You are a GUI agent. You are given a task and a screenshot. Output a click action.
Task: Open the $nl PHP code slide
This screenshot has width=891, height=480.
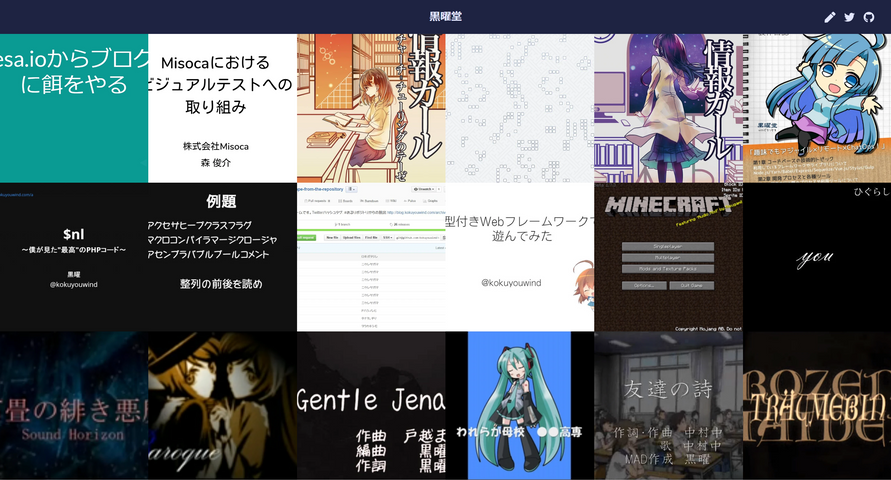74,257
